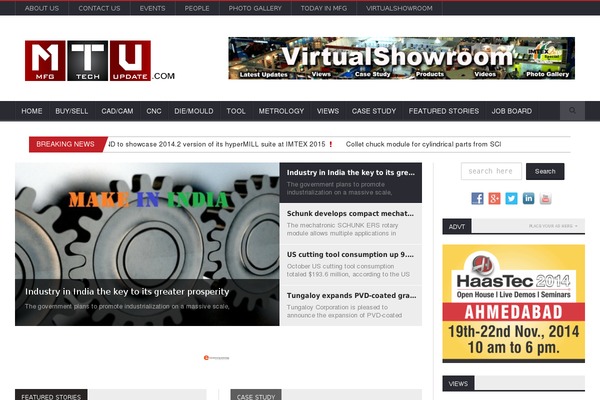The height and width of the screenshot is (400, 600).
Task: Open the People top menu item
Action: [x=197, y=8]
